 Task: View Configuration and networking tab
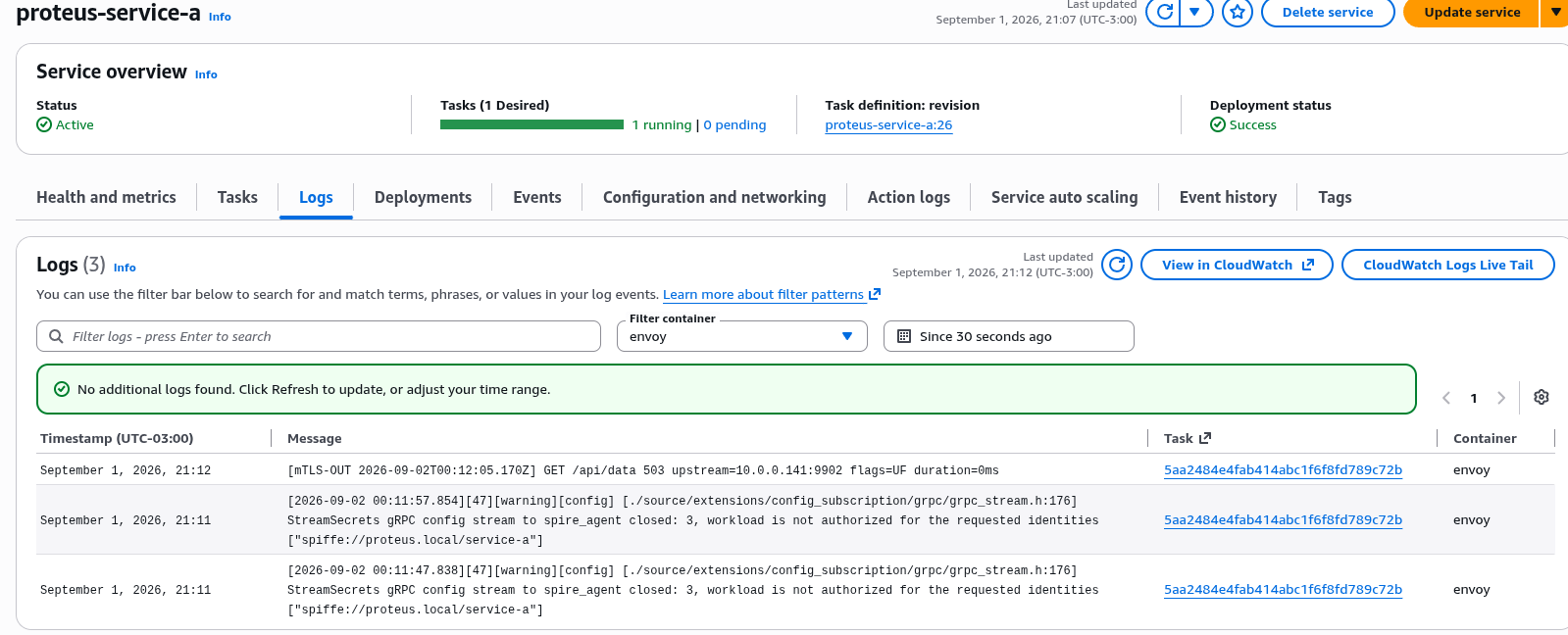tap(714, 197)
